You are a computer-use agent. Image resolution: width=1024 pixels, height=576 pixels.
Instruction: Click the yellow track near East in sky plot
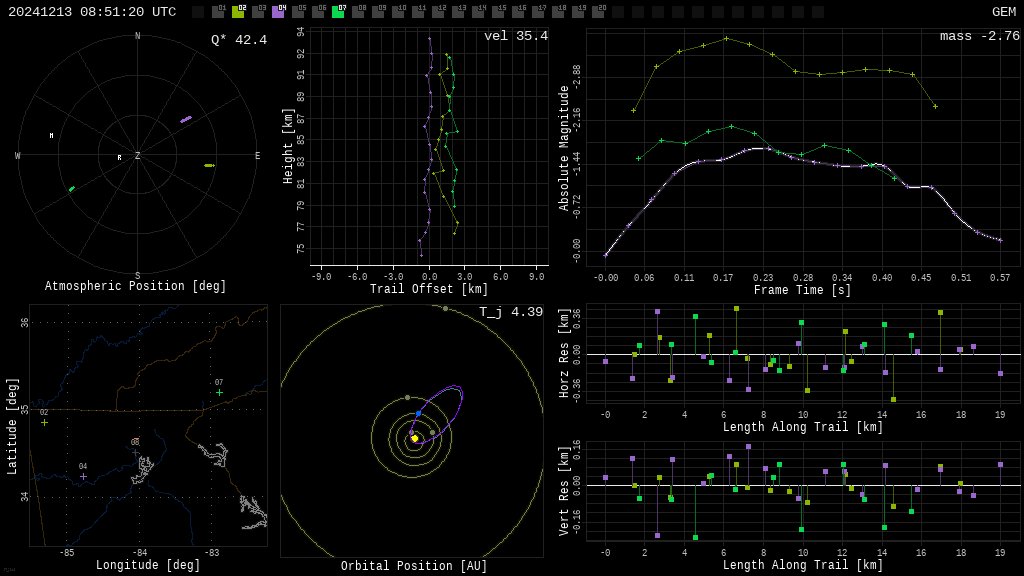click(x=209, y=165)
